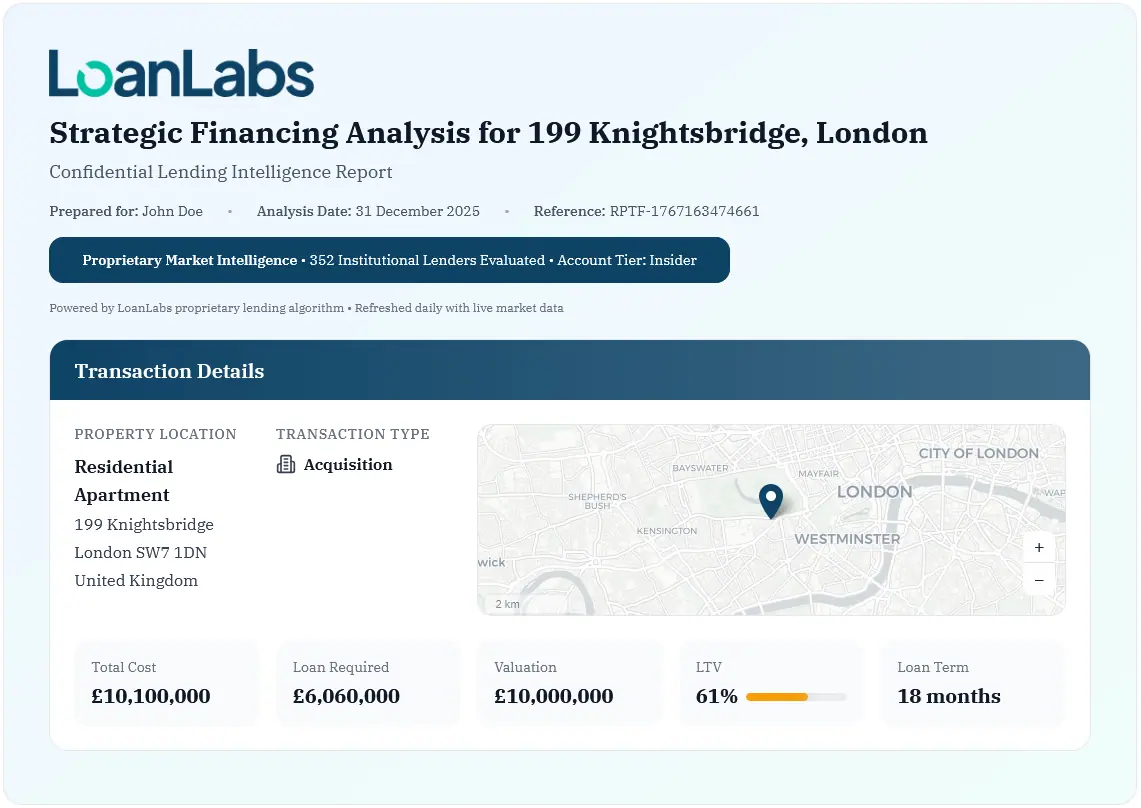Select the Loan Term 18 months card
This screenshot has width=1141, height=808.
tap(972, 683)
